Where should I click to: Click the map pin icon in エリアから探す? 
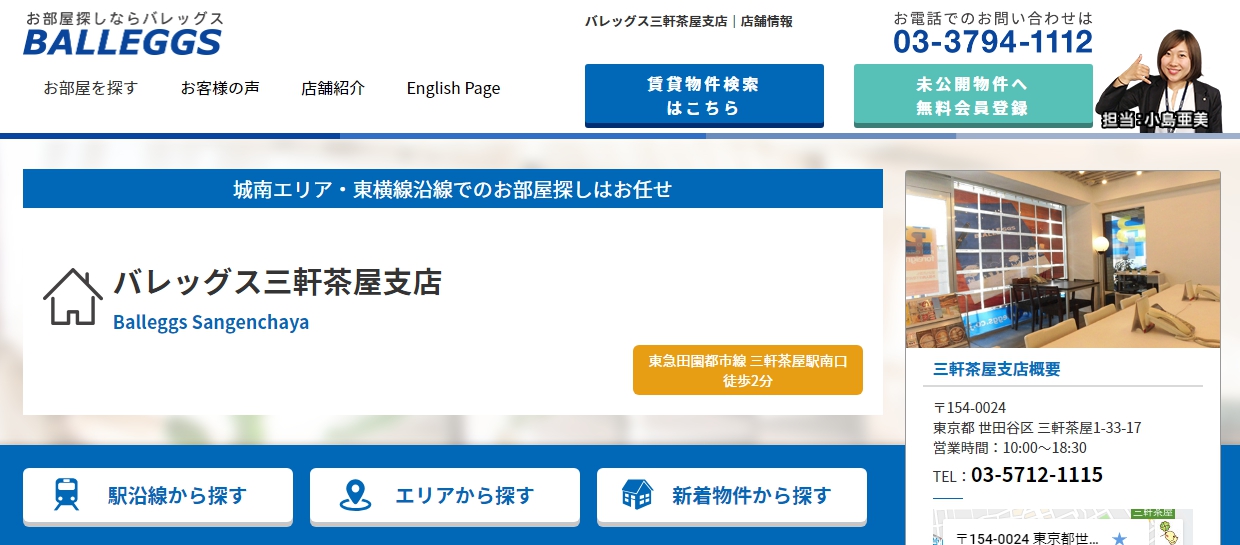click(355, 495)
